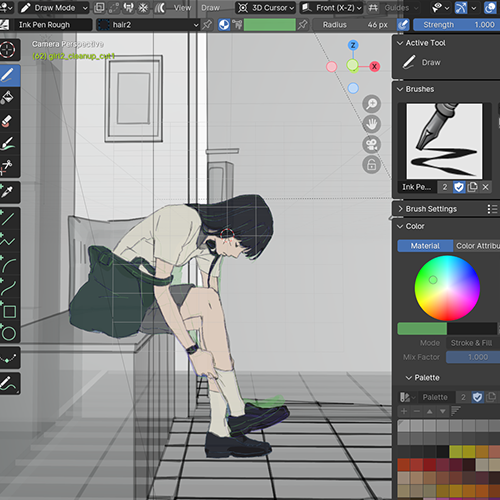Open the Draw Mode dropdown
500x500 pixels.
click(53, 8)
